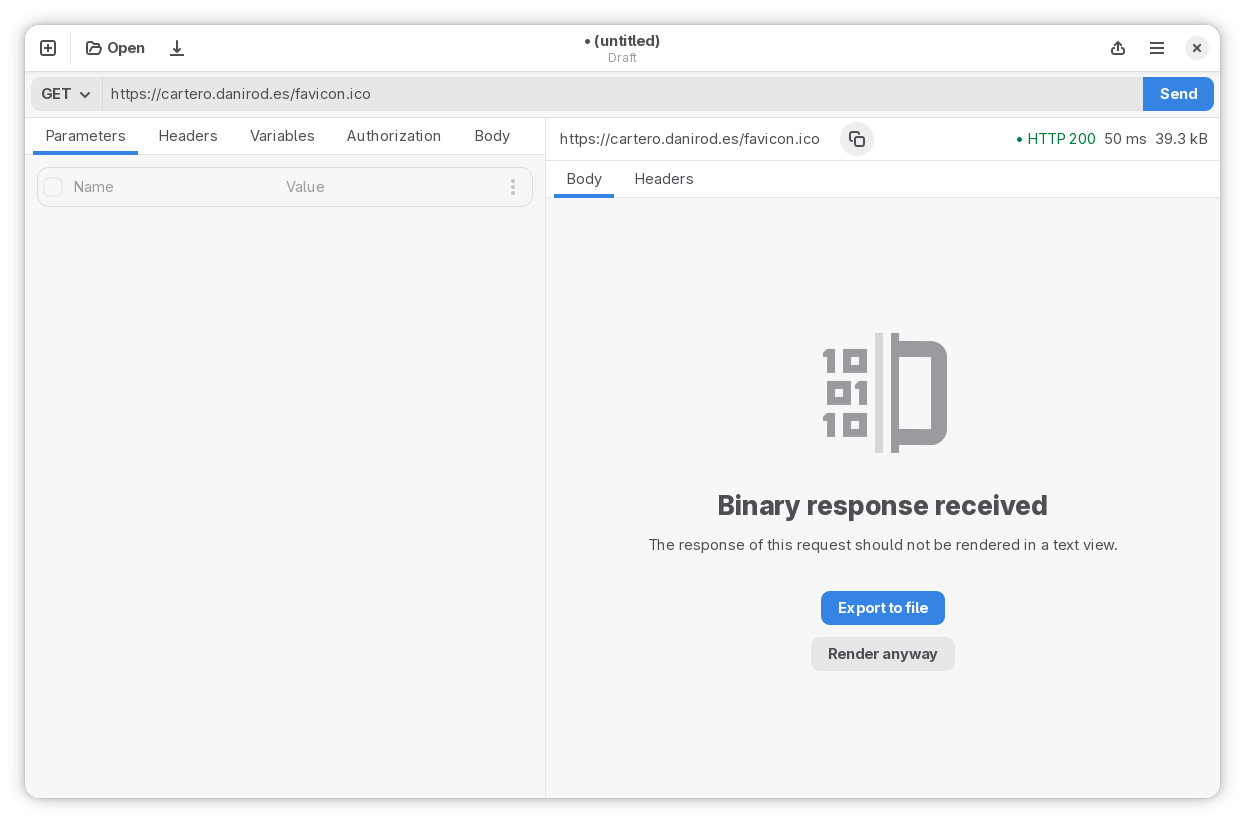Screen dimensions: 1245x823
Task: Open the parameters options kebab menu
Action: 512,187
